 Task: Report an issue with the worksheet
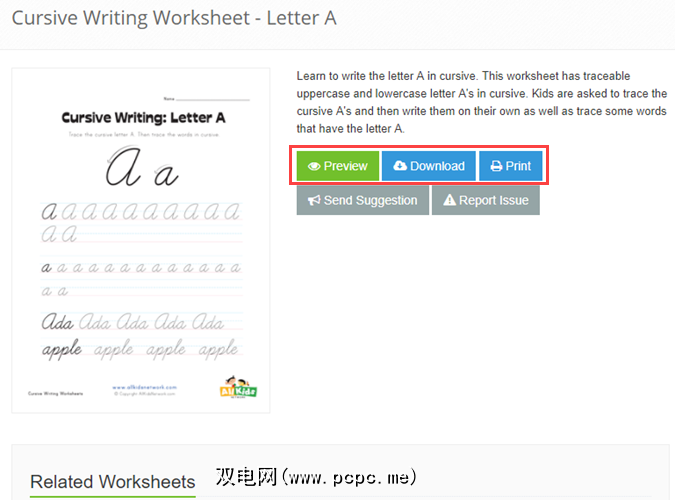click(x=486, y=200)
